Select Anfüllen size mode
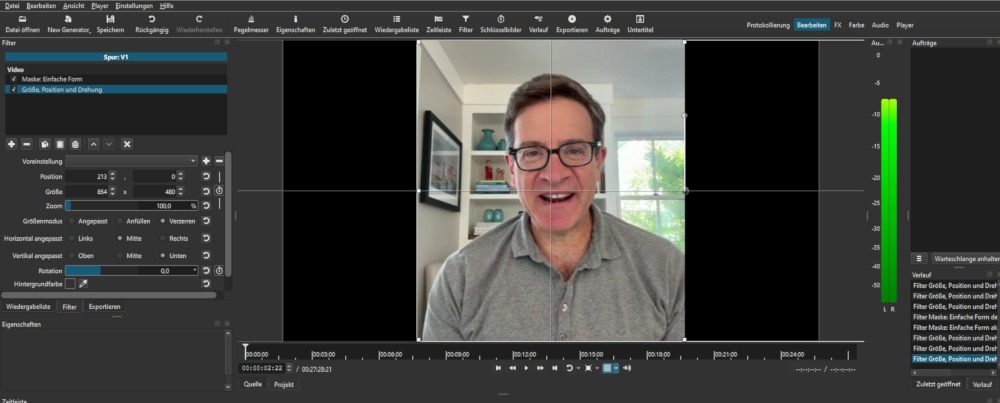1000x403 pixels. (121, 220)
